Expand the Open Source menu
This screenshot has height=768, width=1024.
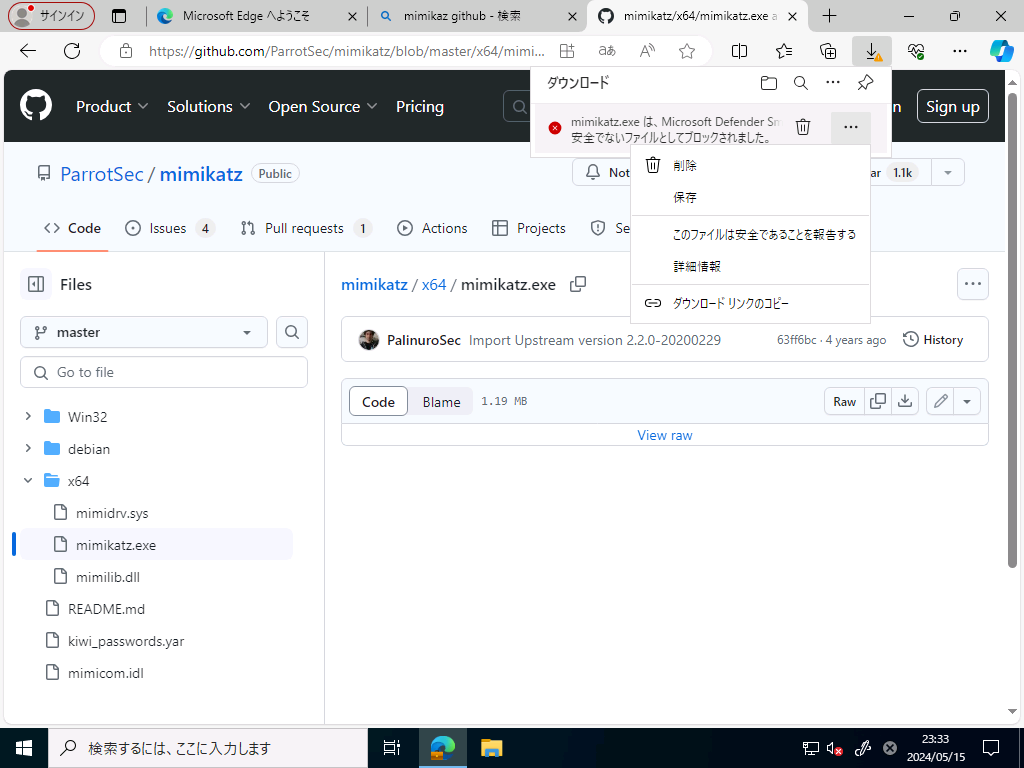pyautogui.click(x=323, y=106)
